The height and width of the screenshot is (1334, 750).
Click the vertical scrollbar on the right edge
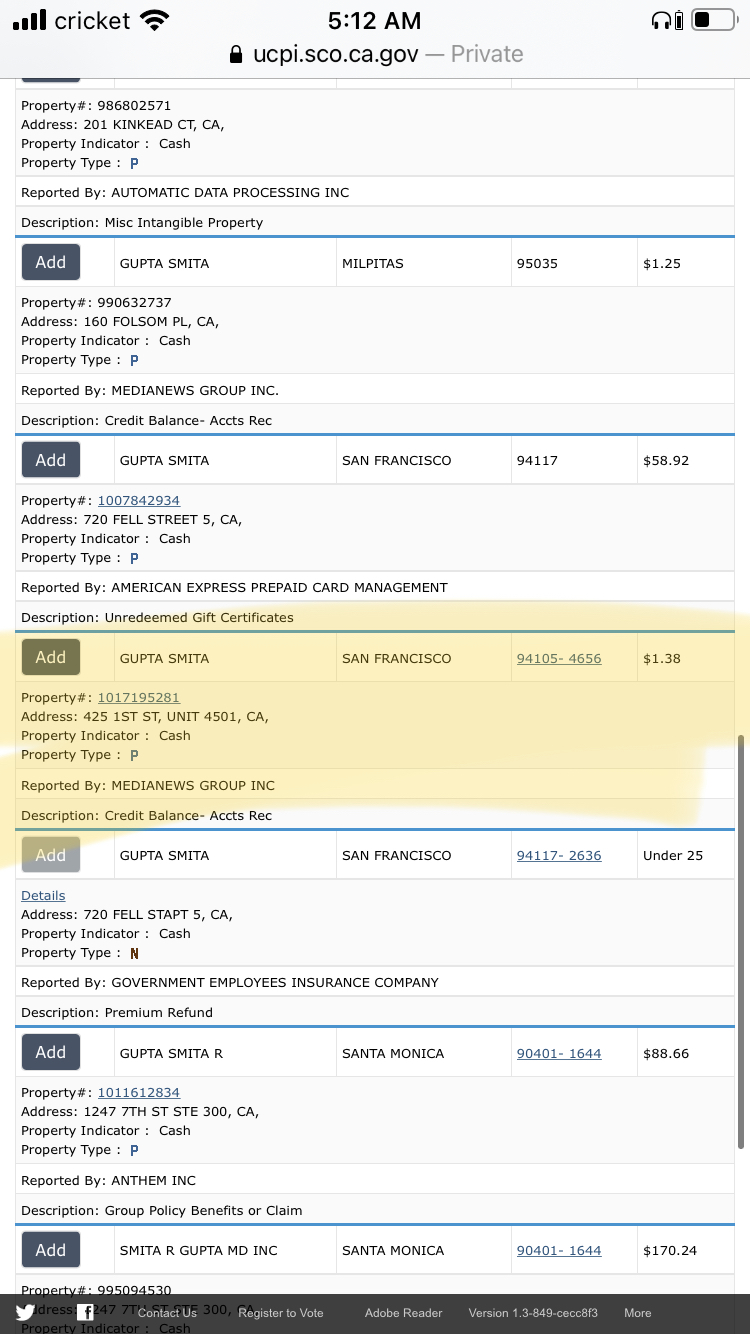(740, 940)
